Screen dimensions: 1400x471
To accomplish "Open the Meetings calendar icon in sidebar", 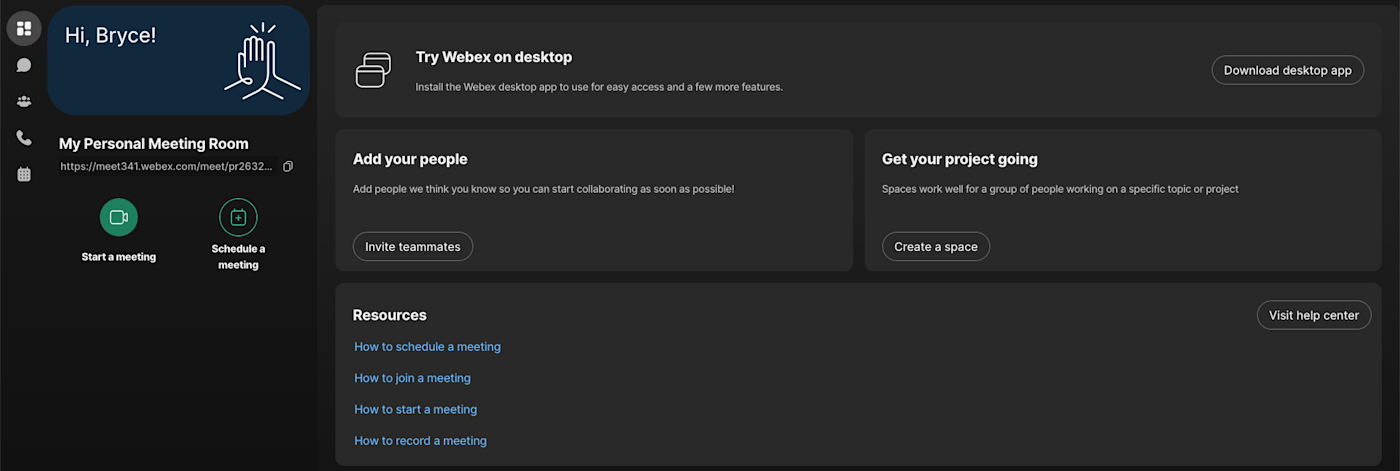I will (24, 174).
